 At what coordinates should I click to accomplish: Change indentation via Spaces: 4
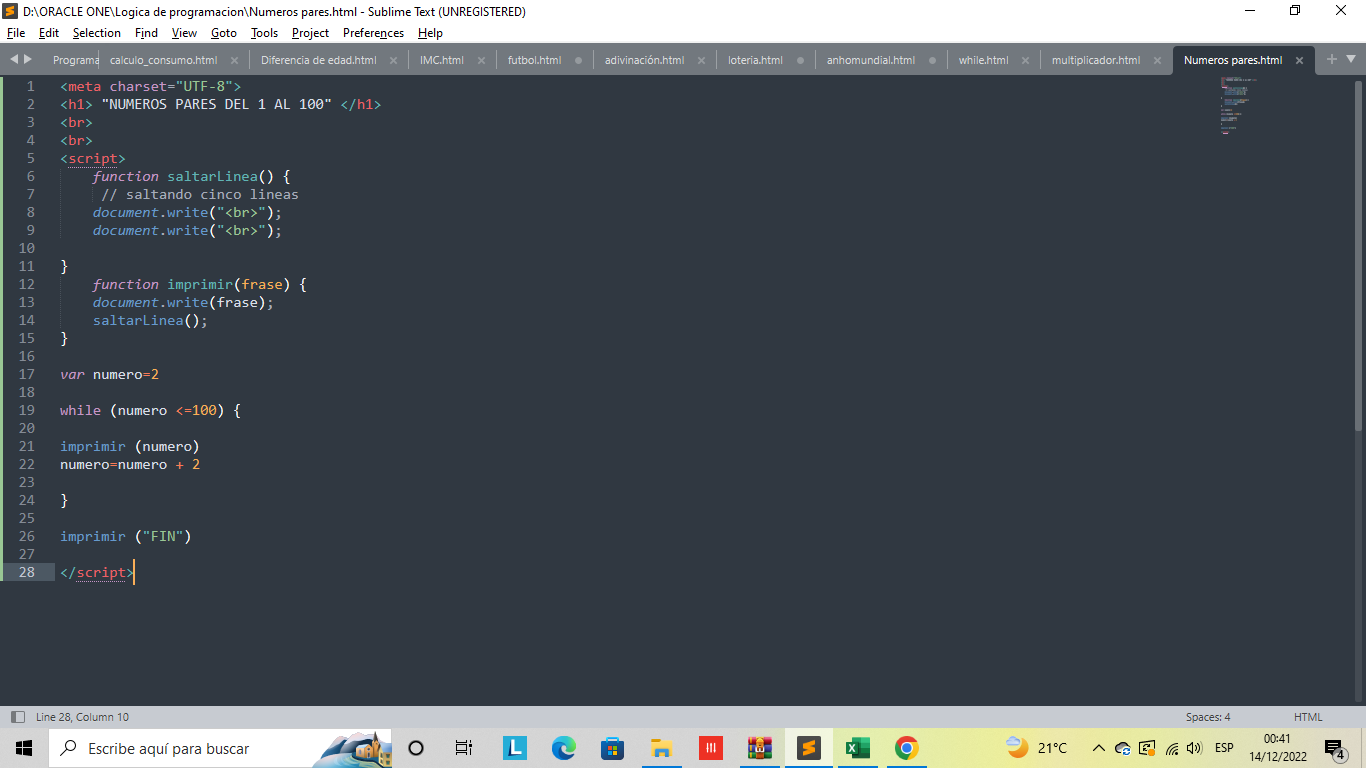click(x=1208, y=717)
